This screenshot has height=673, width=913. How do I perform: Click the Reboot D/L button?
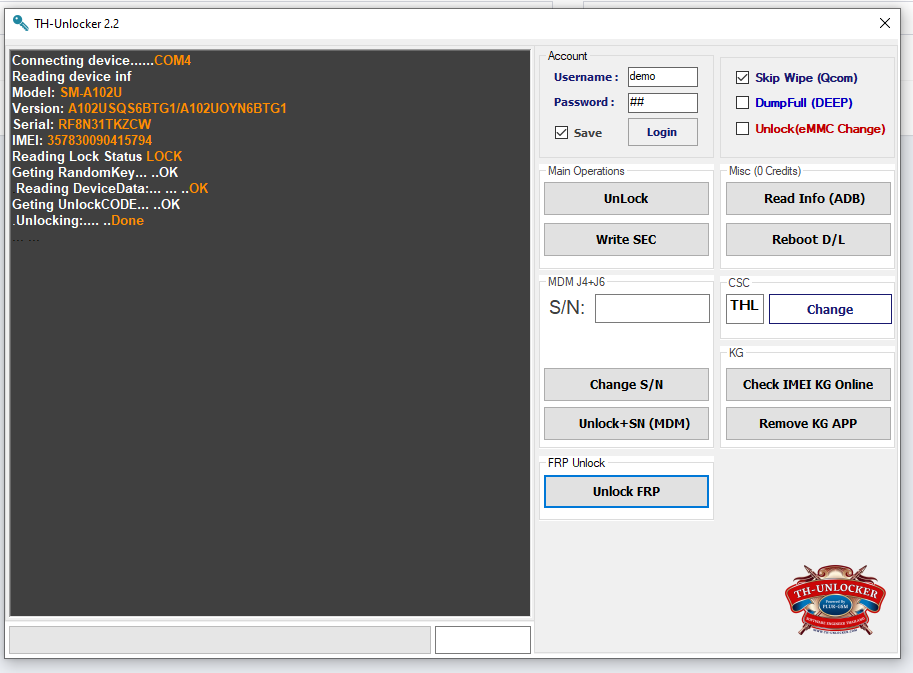point(808,239)
